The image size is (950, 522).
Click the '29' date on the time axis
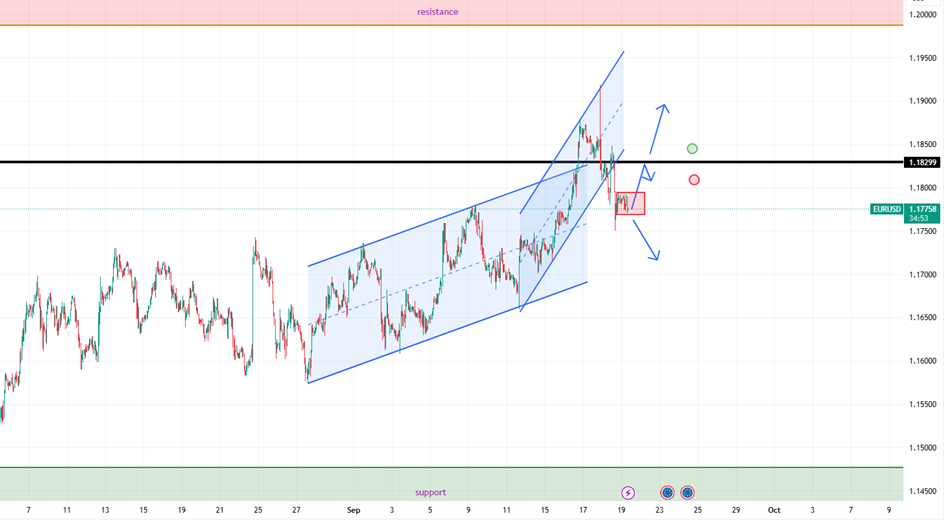[736, 510]
